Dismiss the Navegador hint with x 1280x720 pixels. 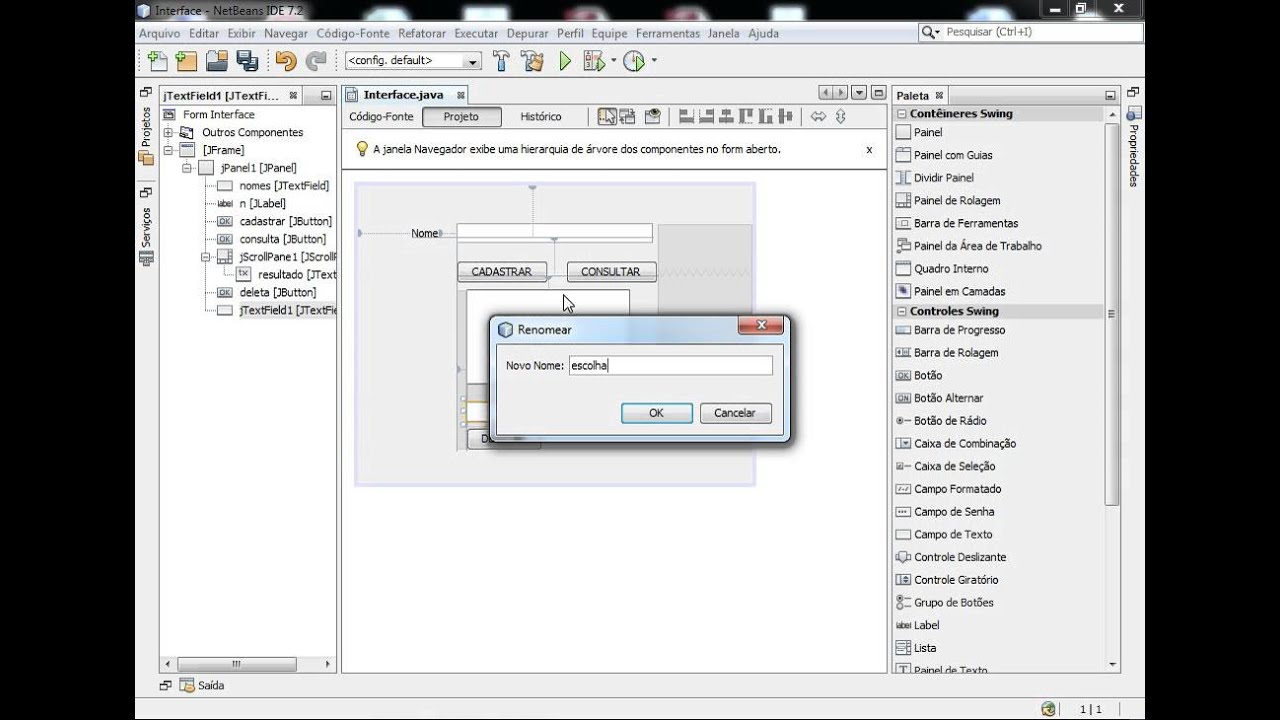pos(869,150)
